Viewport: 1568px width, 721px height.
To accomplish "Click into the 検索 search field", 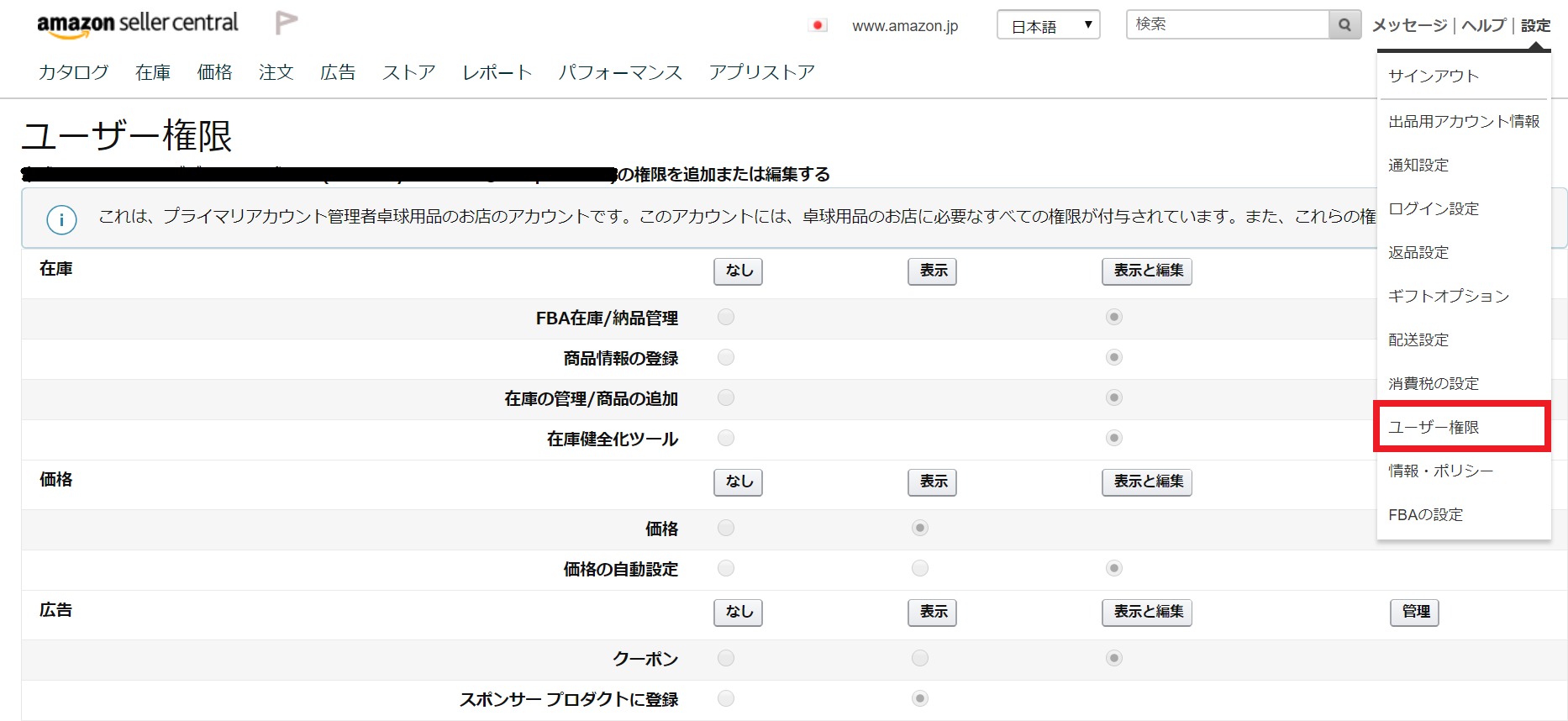I will 1228,24.
